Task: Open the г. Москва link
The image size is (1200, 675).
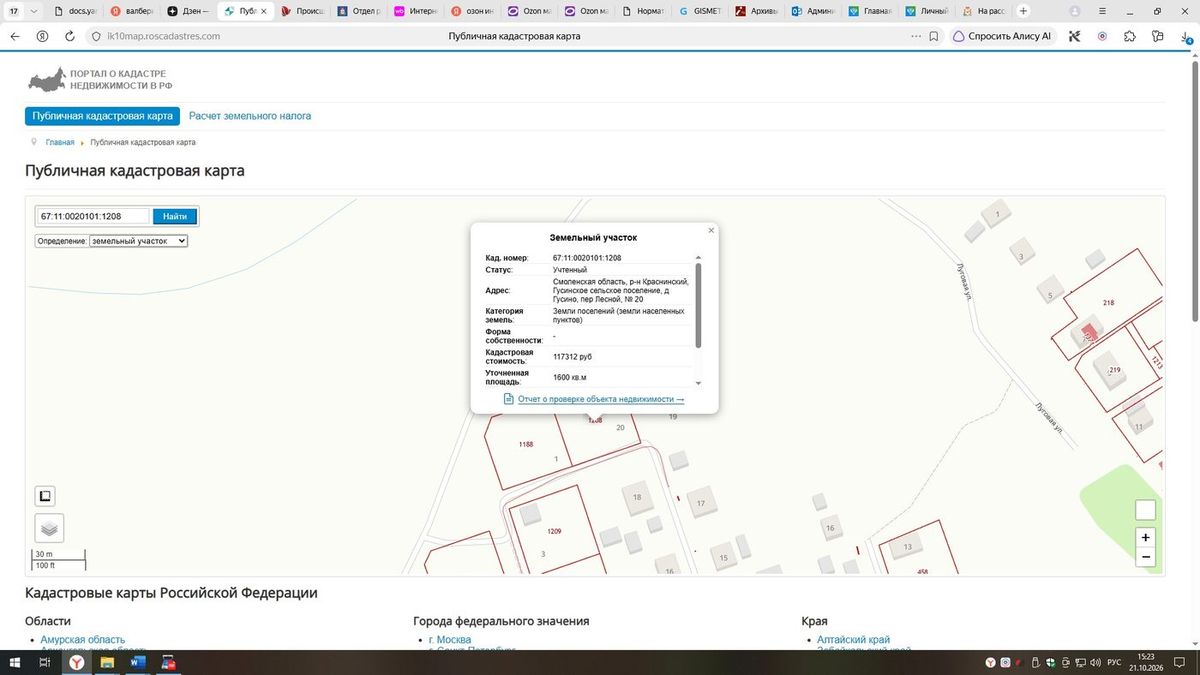Action: pyautogui.click(x=450, y=640)
